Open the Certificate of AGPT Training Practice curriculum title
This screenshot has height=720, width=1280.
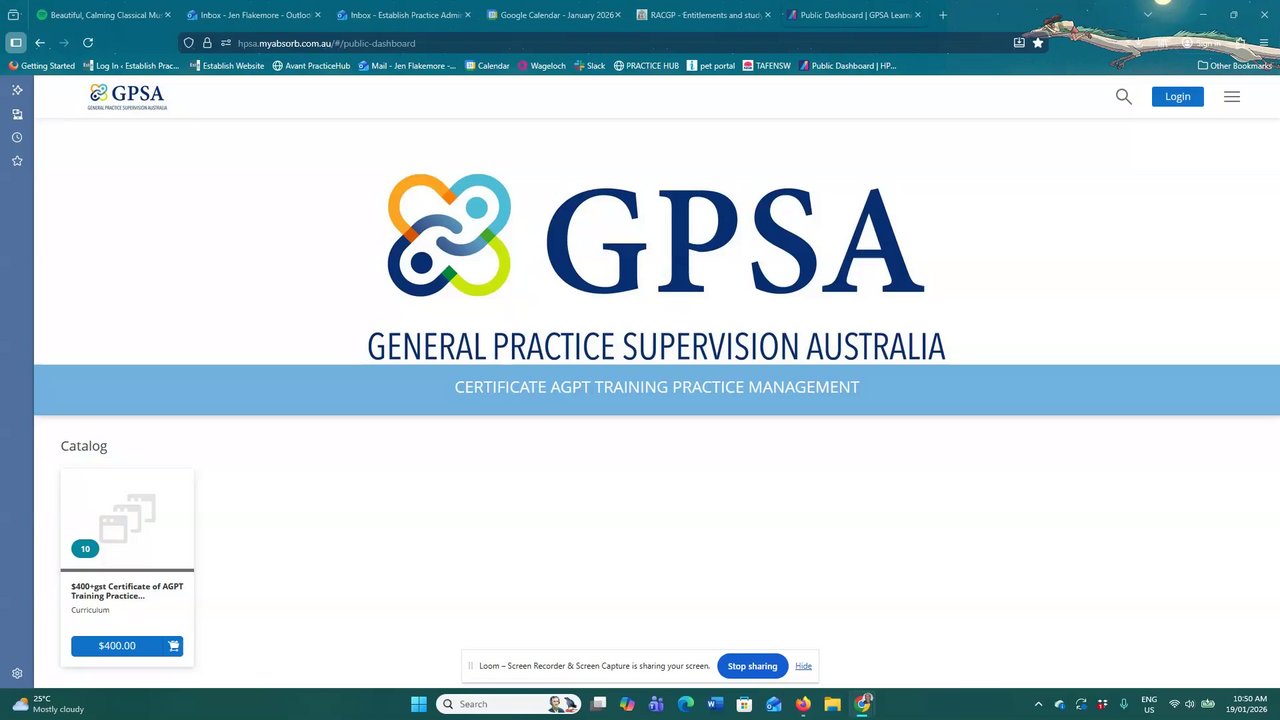click(x=127, y=591)
